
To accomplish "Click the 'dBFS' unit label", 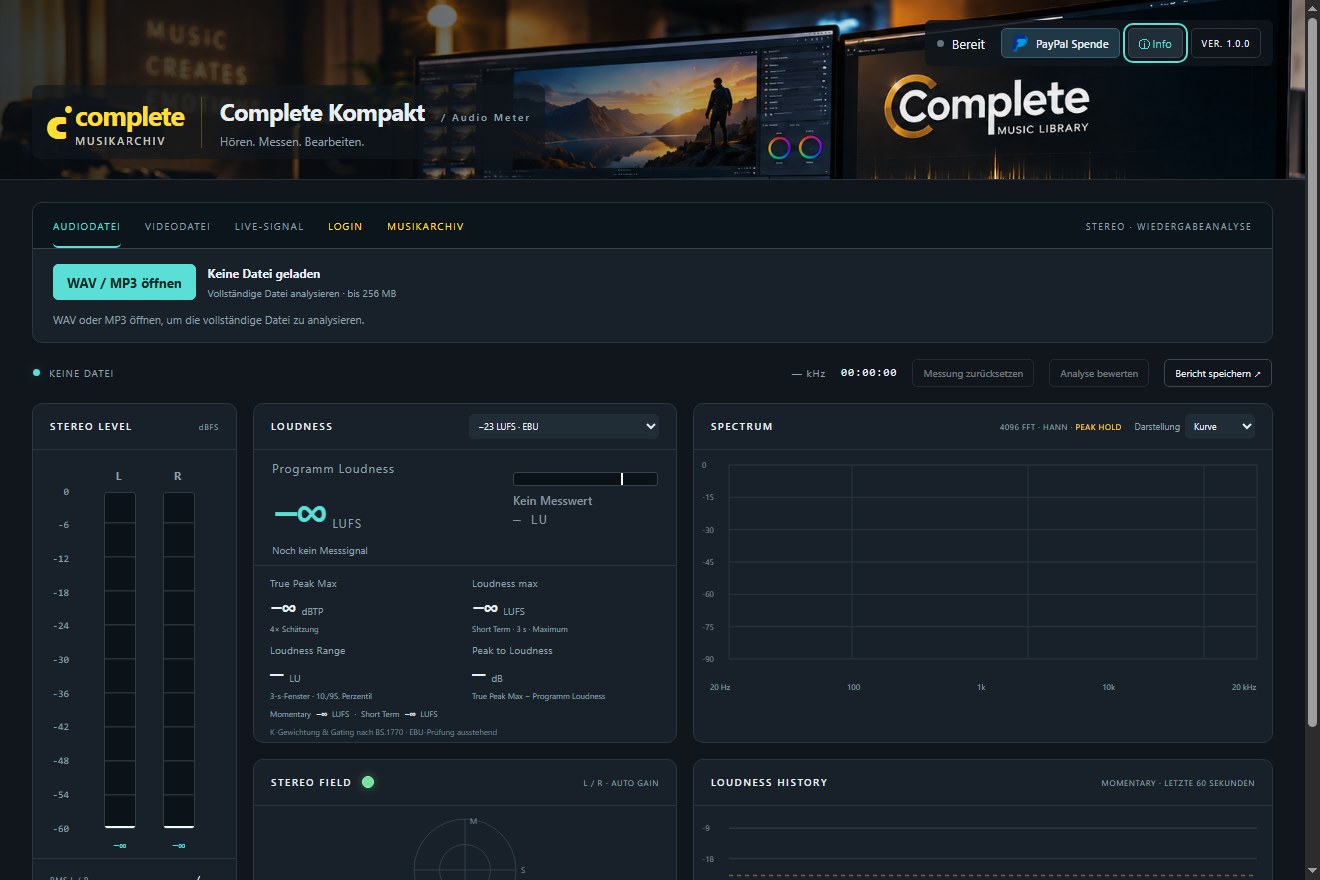I will tap(209, 427).
